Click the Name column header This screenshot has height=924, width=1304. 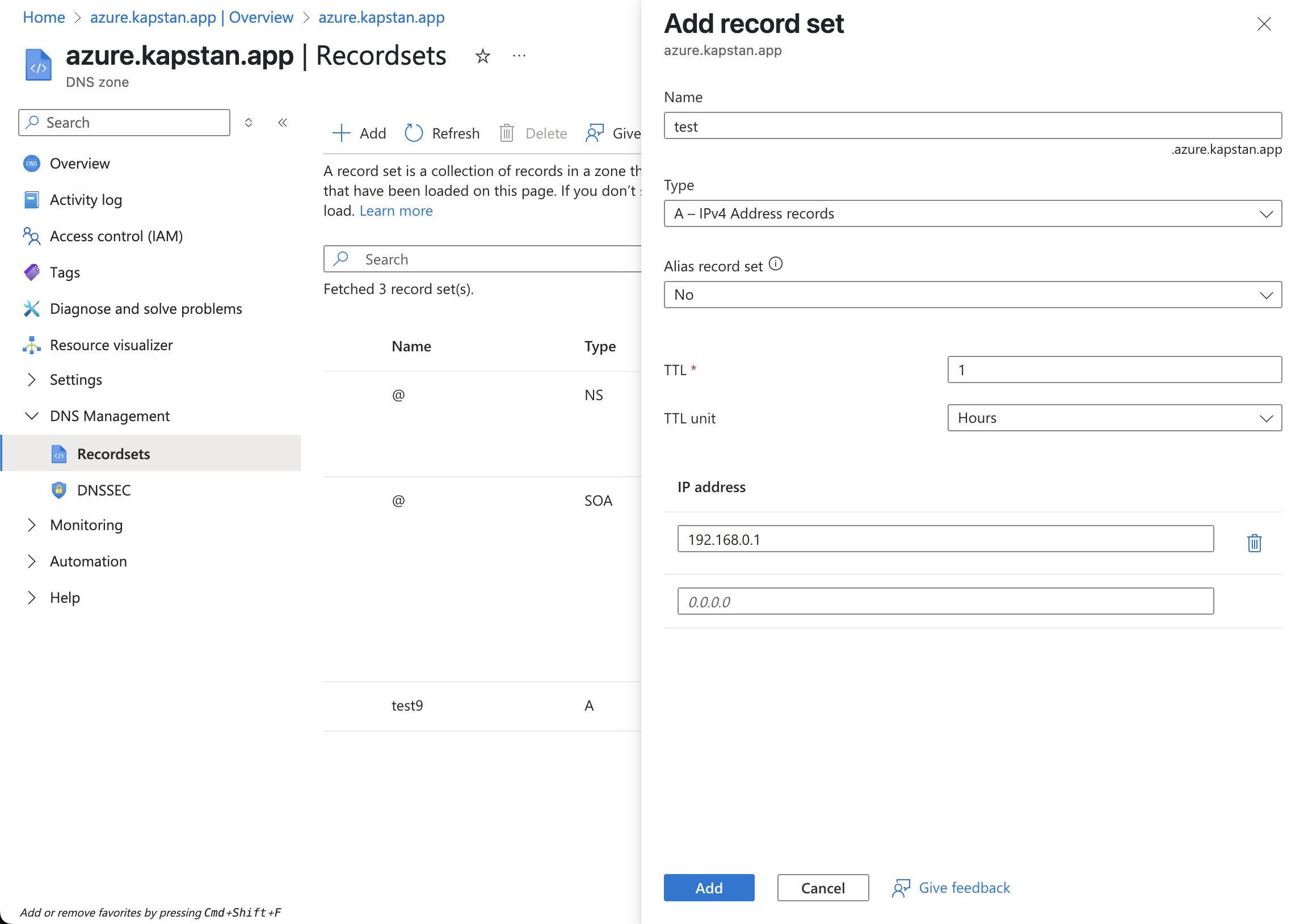point(411,346)
